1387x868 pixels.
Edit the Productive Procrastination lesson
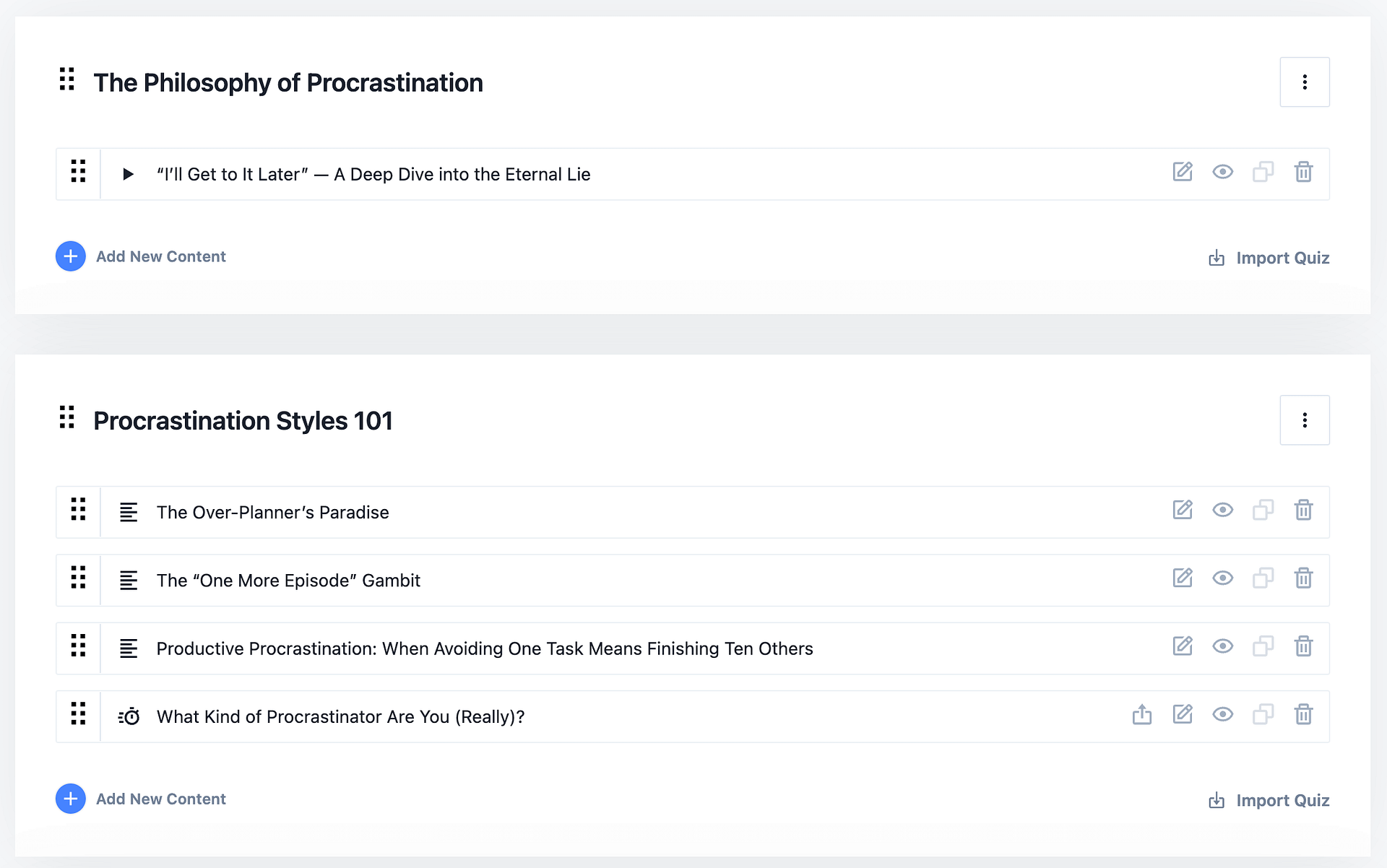pyautogui.click(x=1182, y=646)
